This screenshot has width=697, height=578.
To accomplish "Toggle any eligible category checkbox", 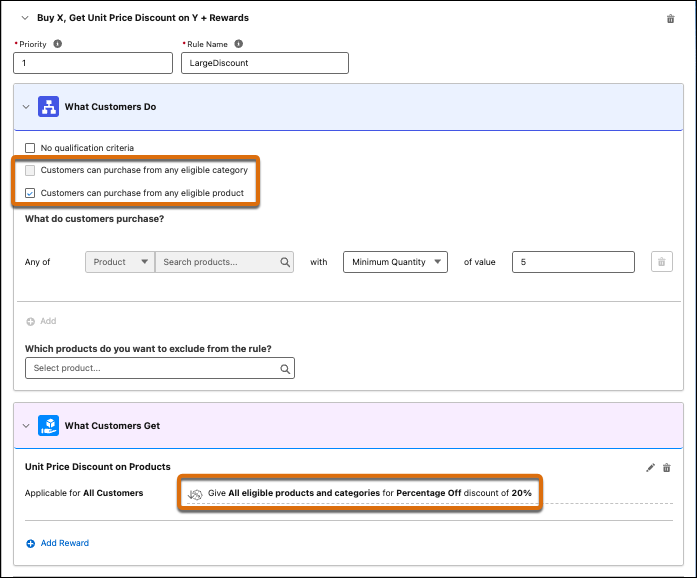I will pyautogui.click(x=30, y=170).
